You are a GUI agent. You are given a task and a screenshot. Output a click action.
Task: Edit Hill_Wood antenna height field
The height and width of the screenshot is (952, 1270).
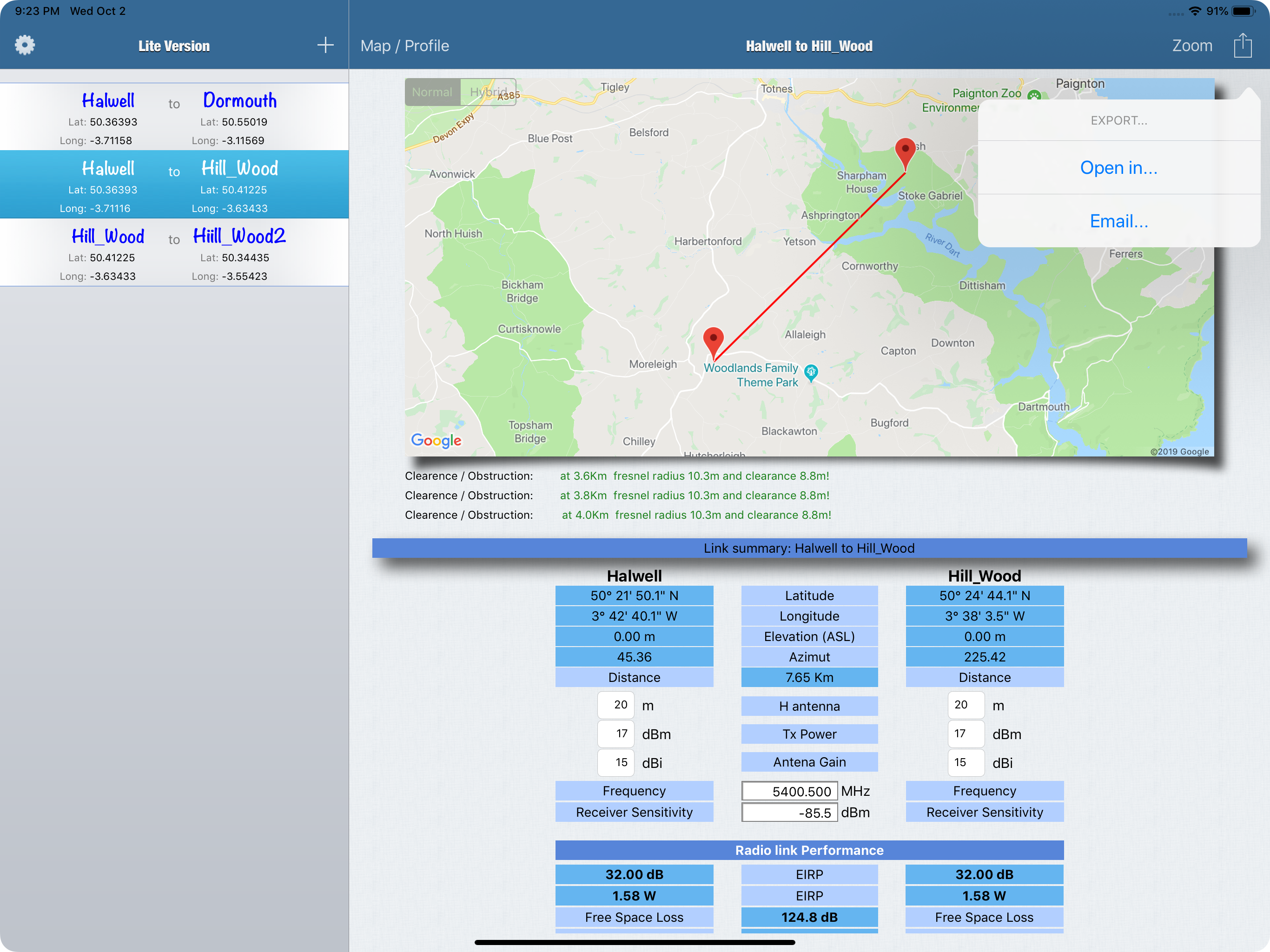(966, 705)
